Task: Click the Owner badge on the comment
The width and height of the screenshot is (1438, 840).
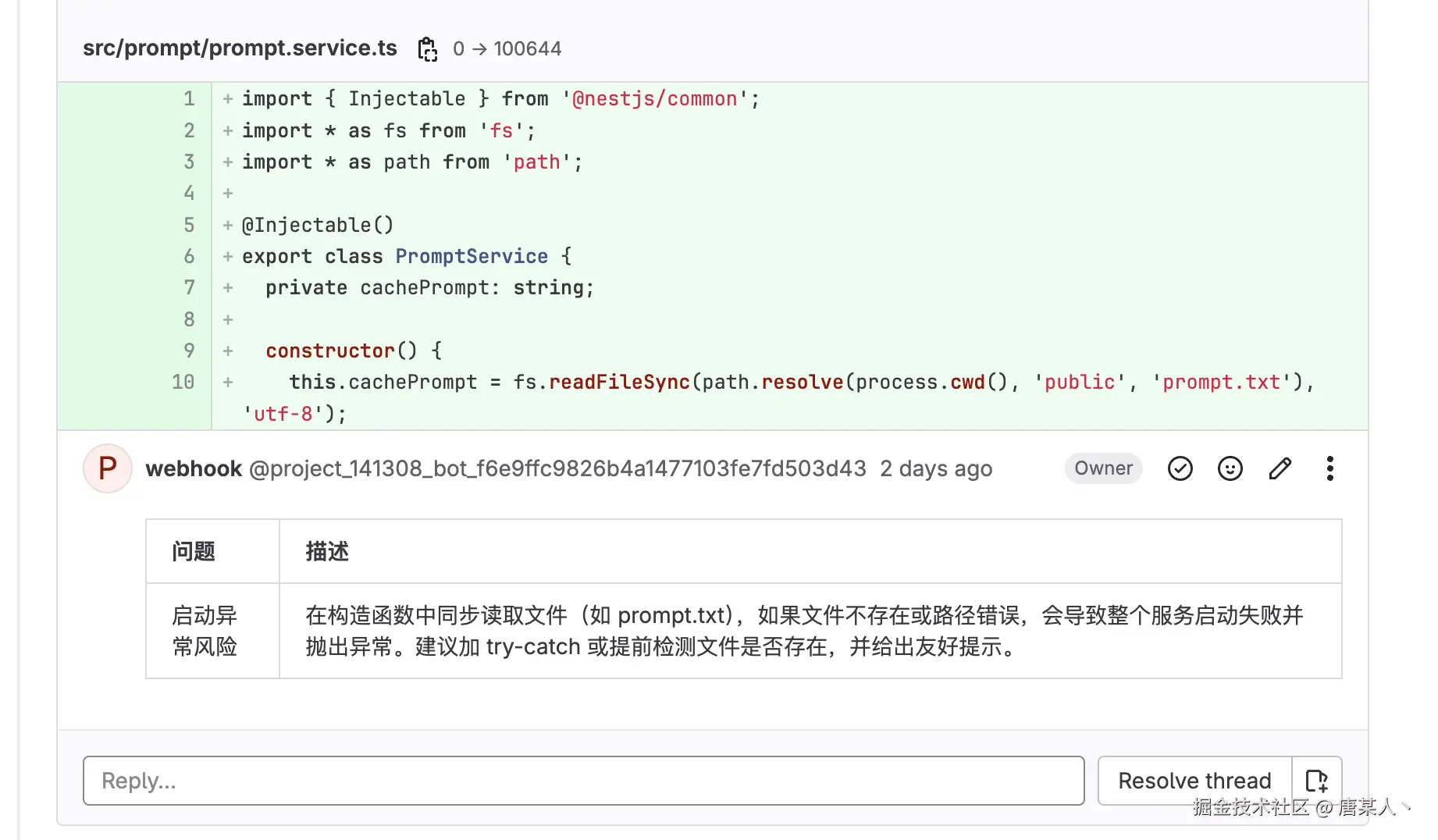Action: [x=1103, y=468]
